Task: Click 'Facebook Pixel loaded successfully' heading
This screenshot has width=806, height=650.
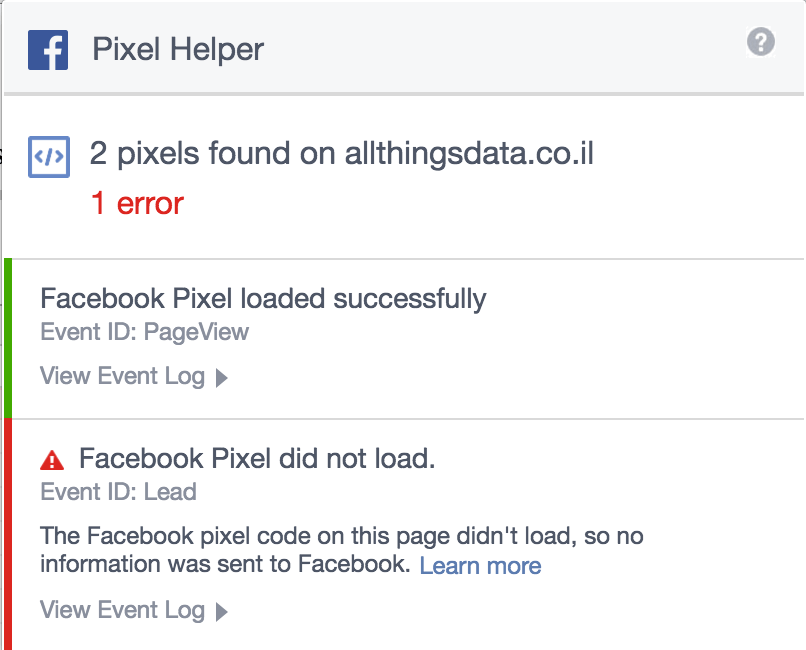Action: 263,299
